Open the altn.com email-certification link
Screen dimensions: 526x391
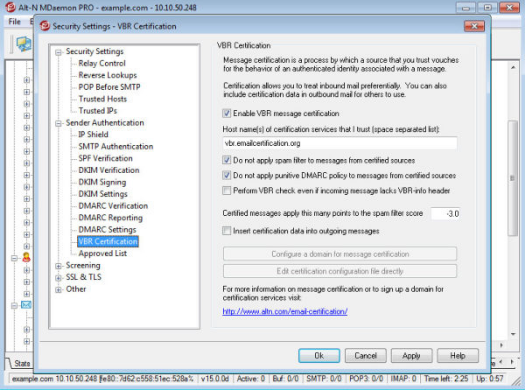tap(285, 312)
